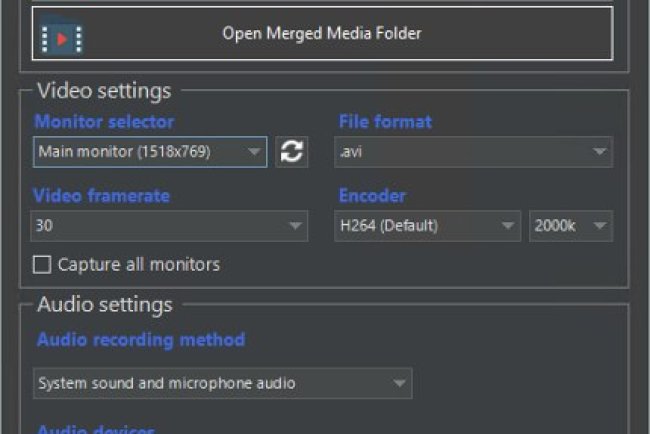The width and height of the screenshot is (650, 434).
Task: Open the Audio recording method dropdown
Action: (221, 383)
